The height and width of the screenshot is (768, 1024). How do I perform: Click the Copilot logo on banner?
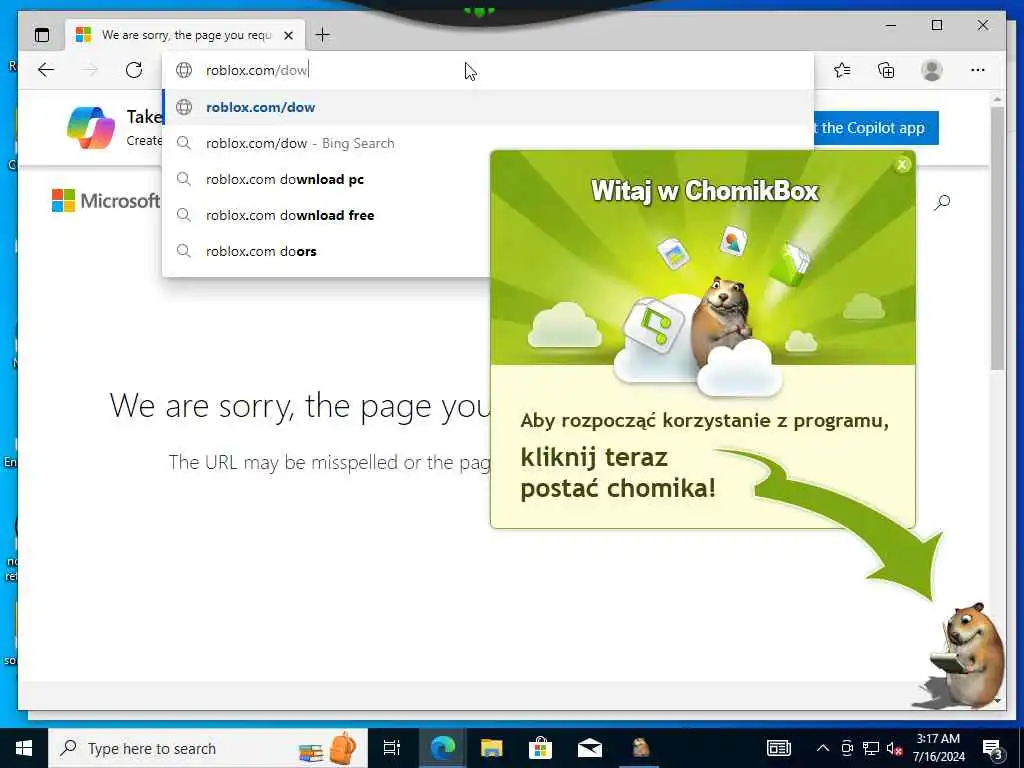click(x=91, y=128)
